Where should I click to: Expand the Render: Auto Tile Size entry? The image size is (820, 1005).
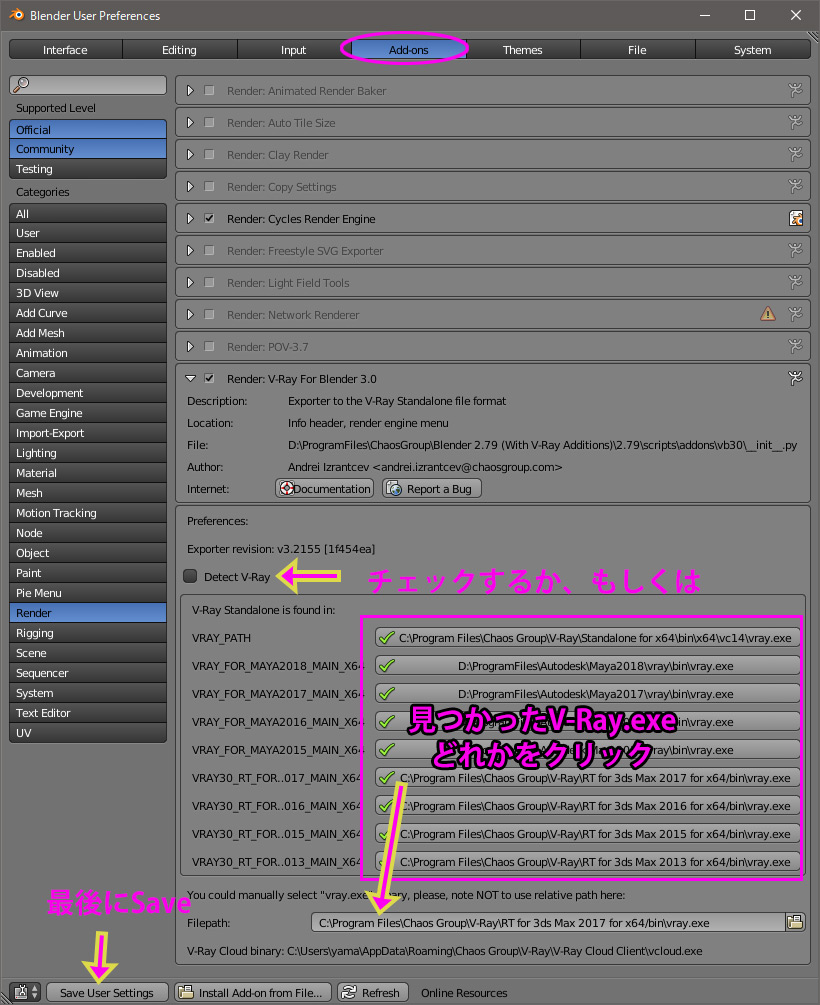tap(190, 122)
